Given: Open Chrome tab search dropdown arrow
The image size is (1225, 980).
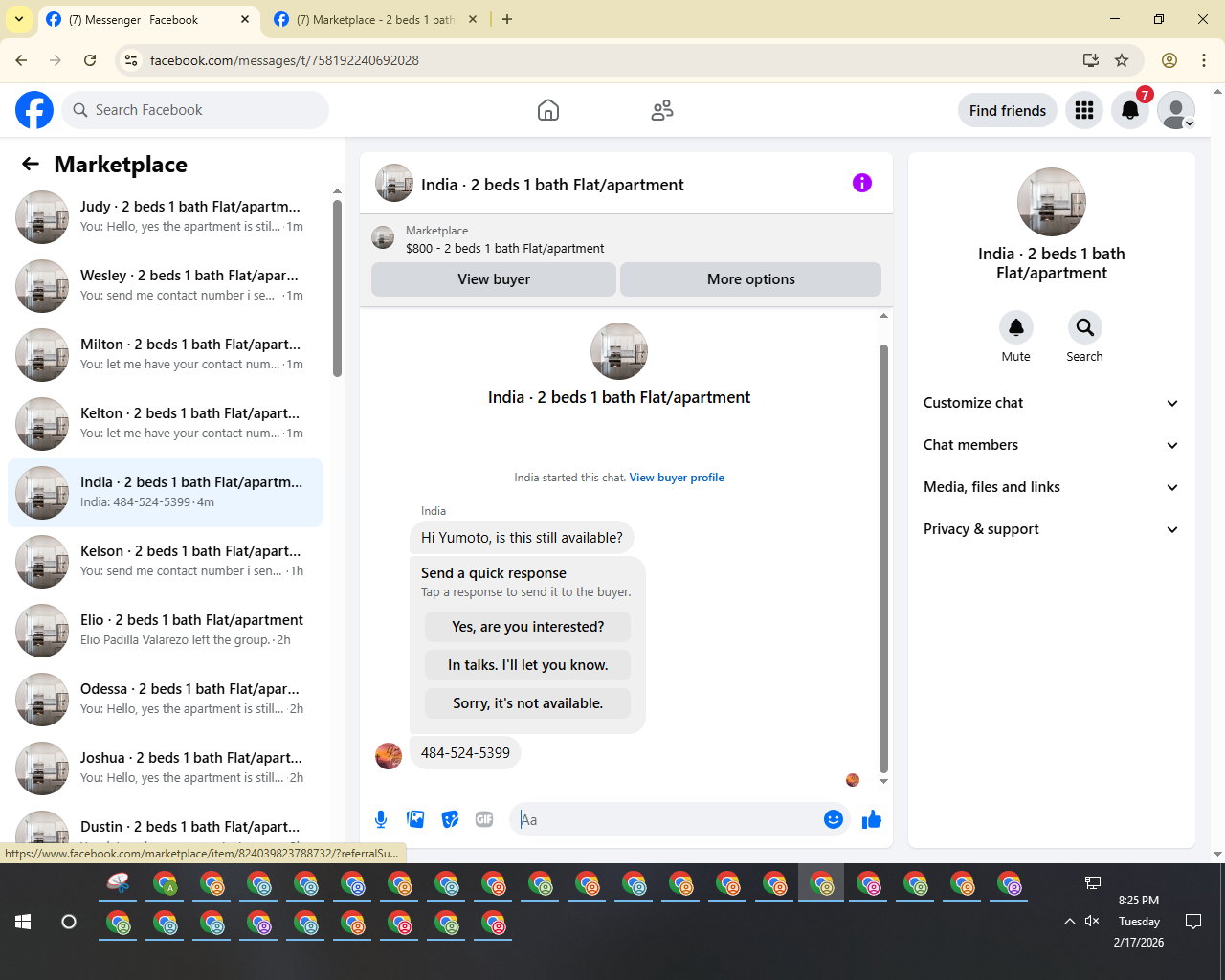Looking at the screenshot, I should click(x=19, y=19).
